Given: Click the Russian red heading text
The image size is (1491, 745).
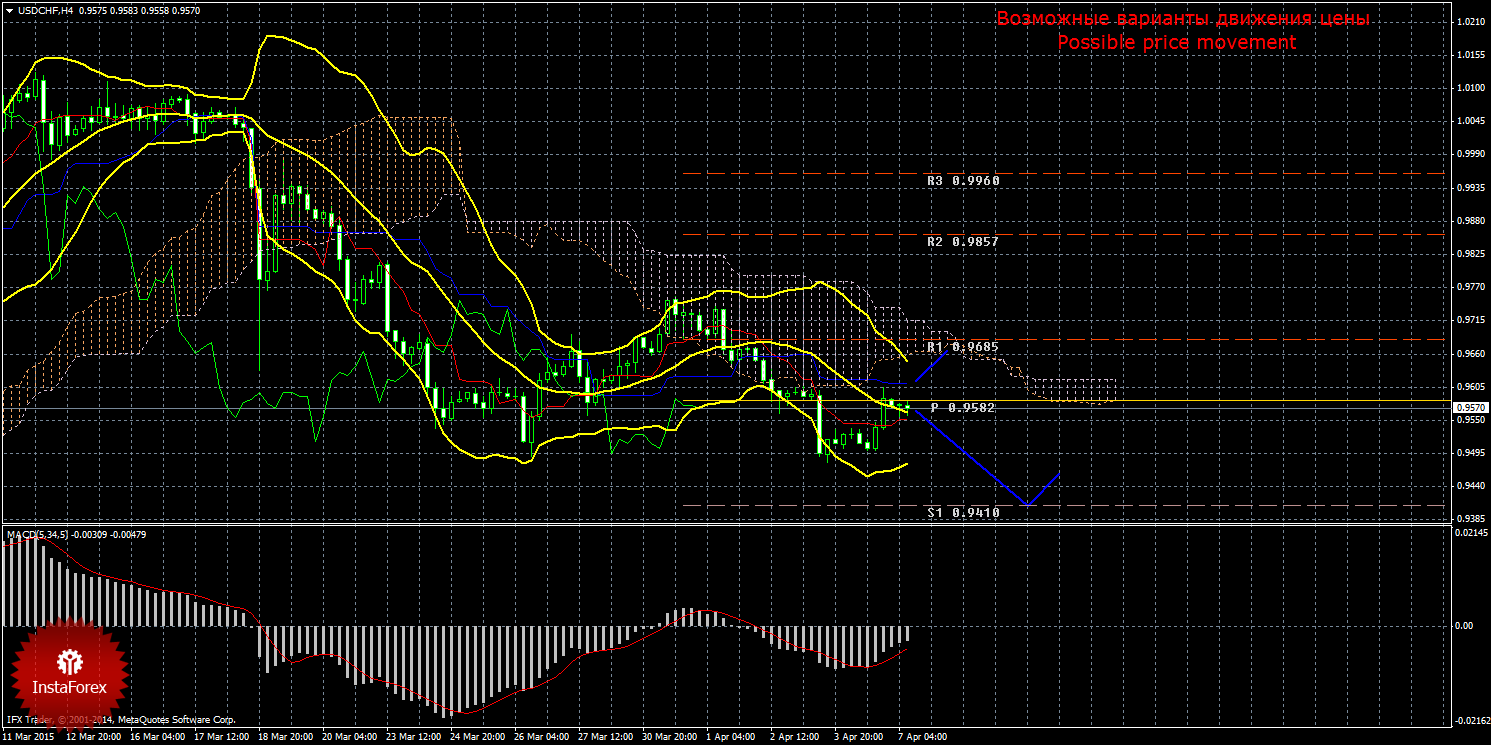Looking at the screenshot, I should click(x=1183, y=20).
